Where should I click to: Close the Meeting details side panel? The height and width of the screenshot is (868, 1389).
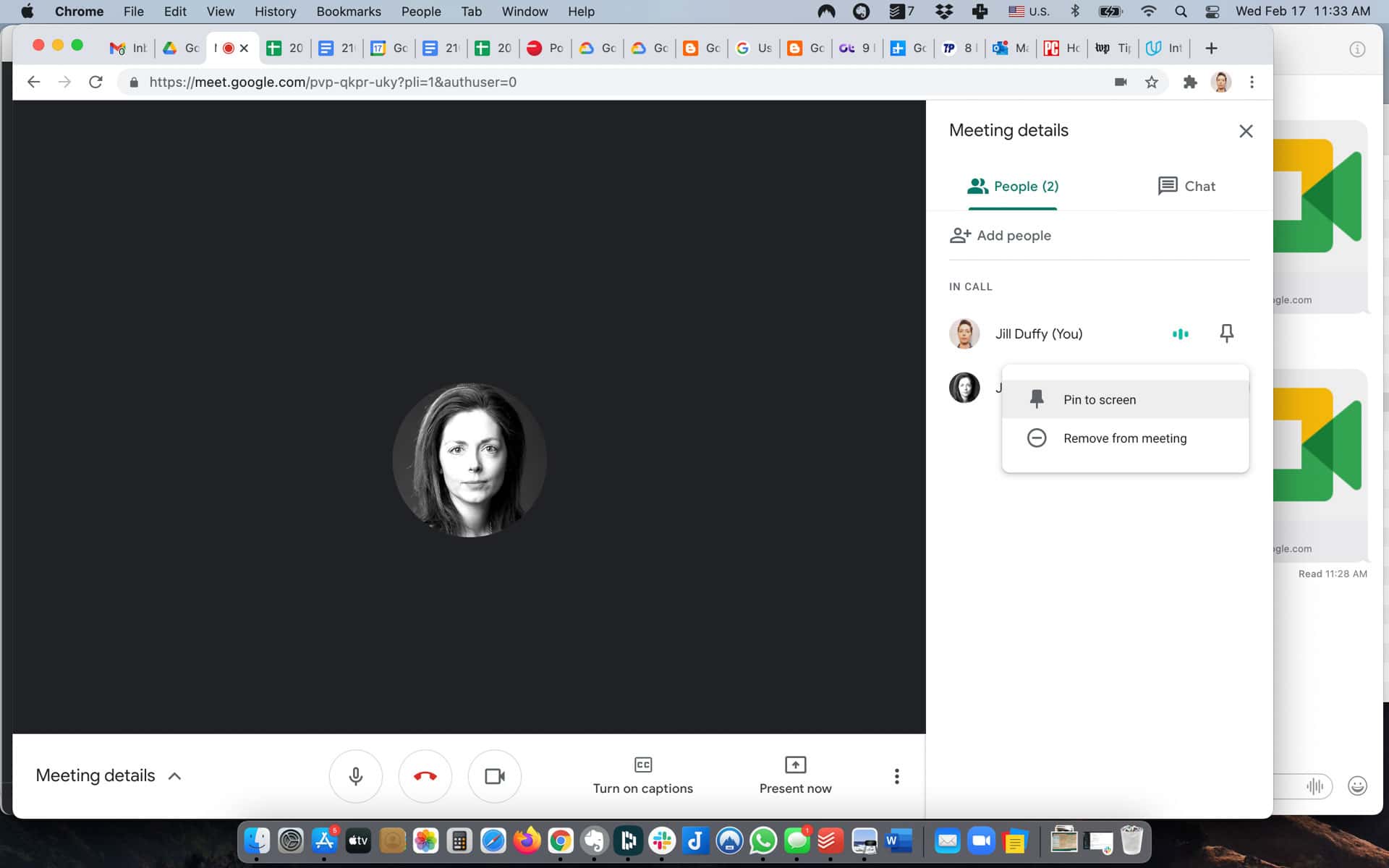pos(1245,131)
